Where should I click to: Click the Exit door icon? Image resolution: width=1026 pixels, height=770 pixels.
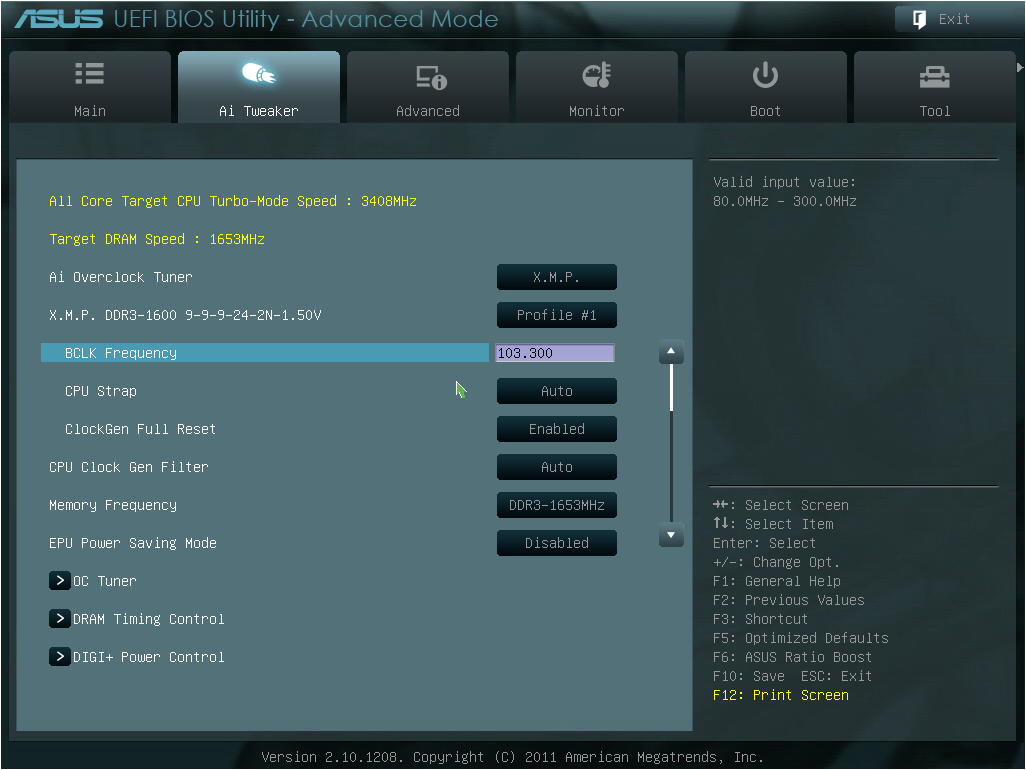(919, 20)
